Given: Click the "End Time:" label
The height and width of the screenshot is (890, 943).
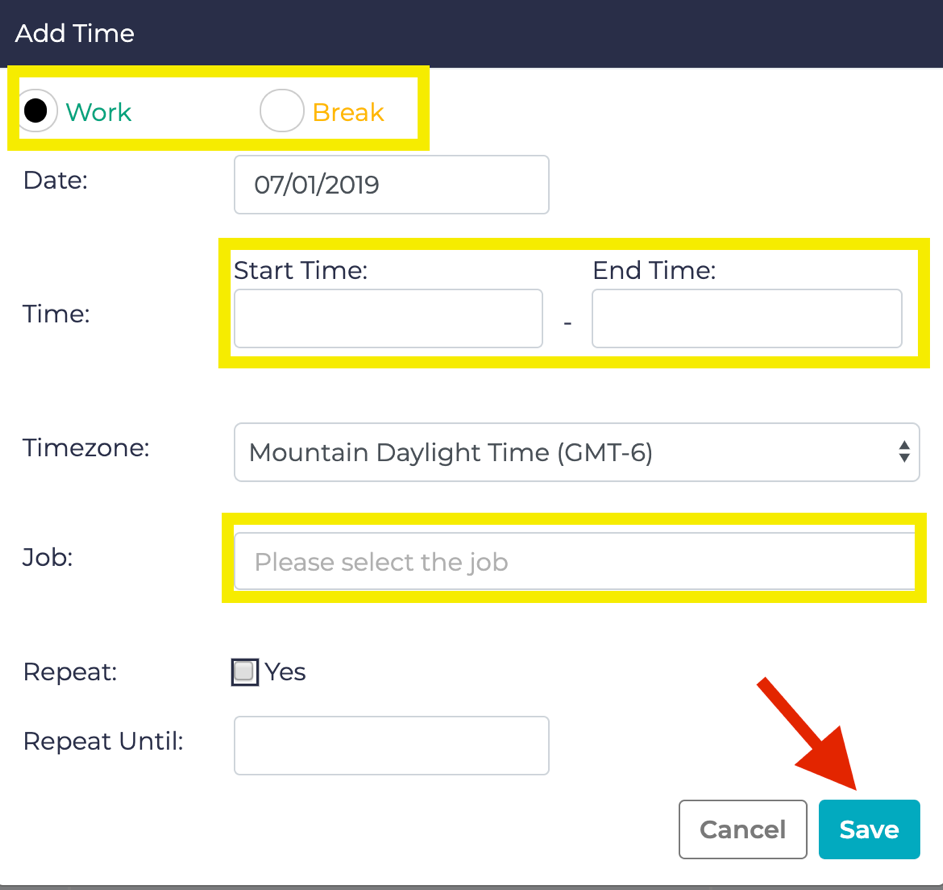Looking at the screenshot, I should point(654,270).
